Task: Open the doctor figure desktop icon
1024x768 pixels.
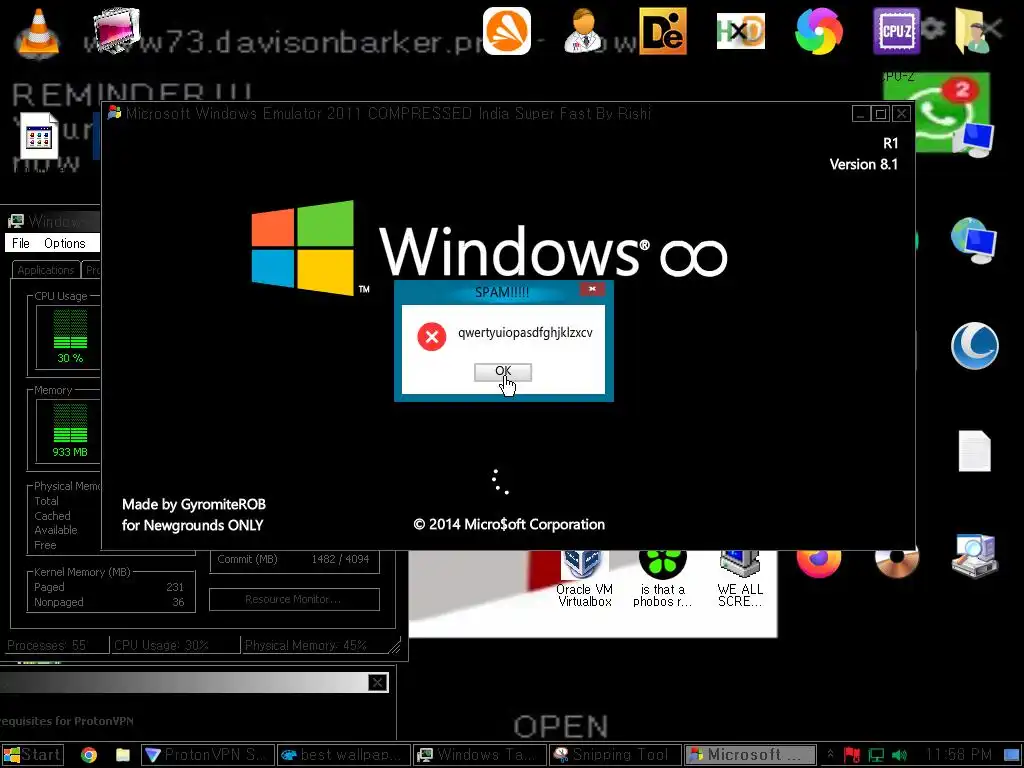Action: pos(583,31)
